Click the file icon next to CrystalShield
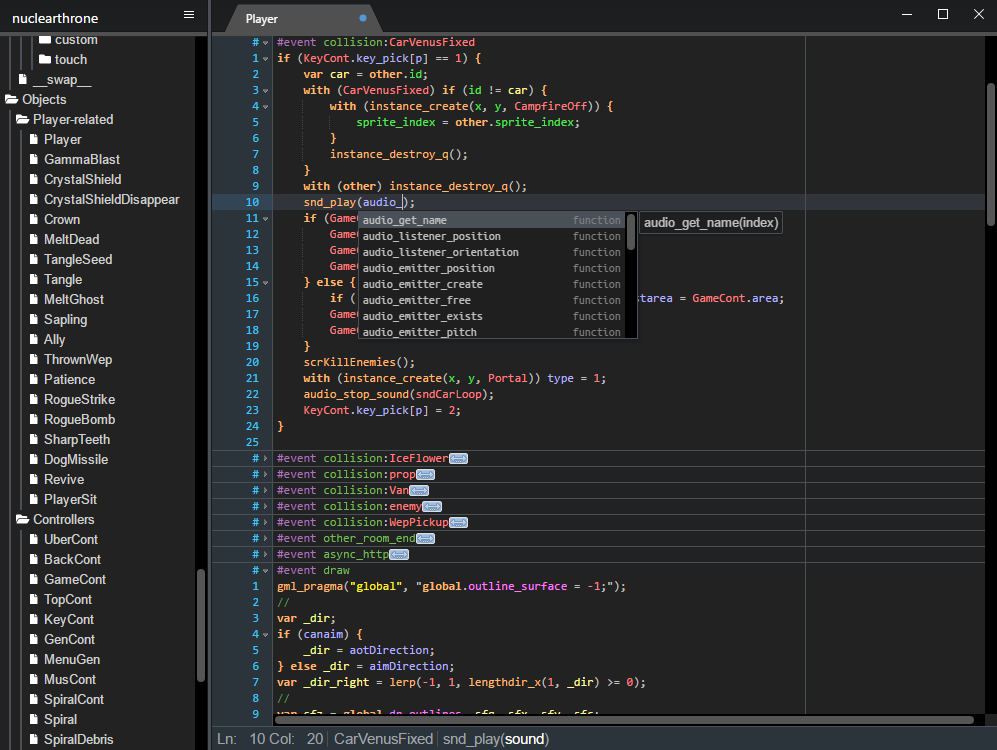This screenshot has width=997, height=750. pos(34,179)
